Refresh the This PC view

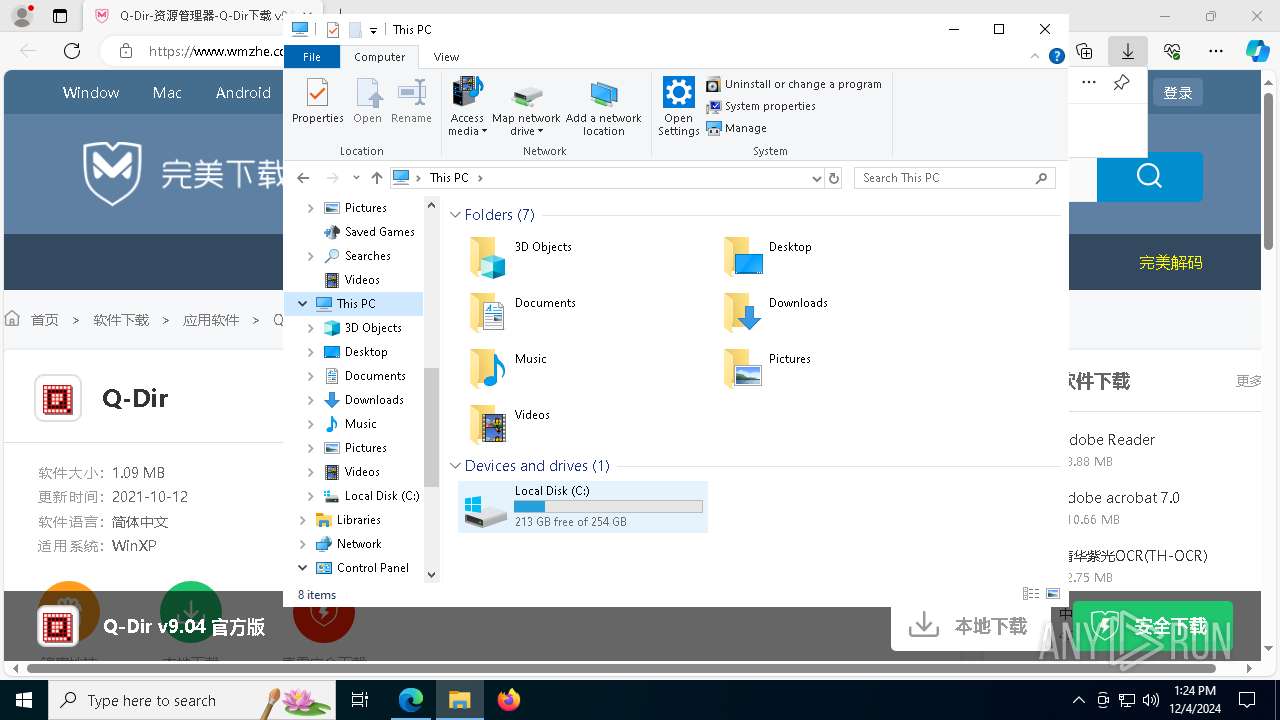(834, 178)
